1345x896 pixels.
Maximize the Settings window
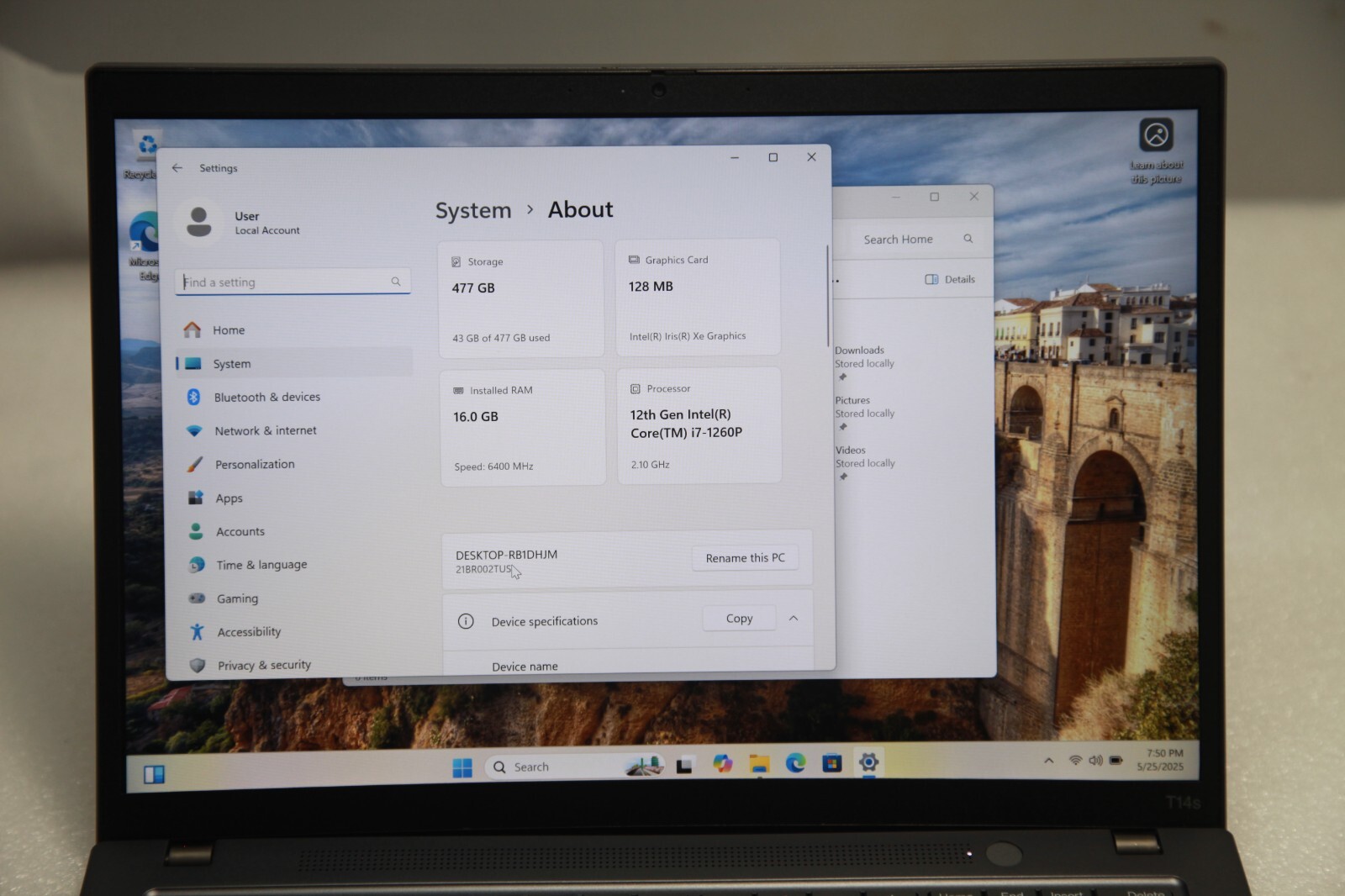pyautogui.click(x=773, y=157)
